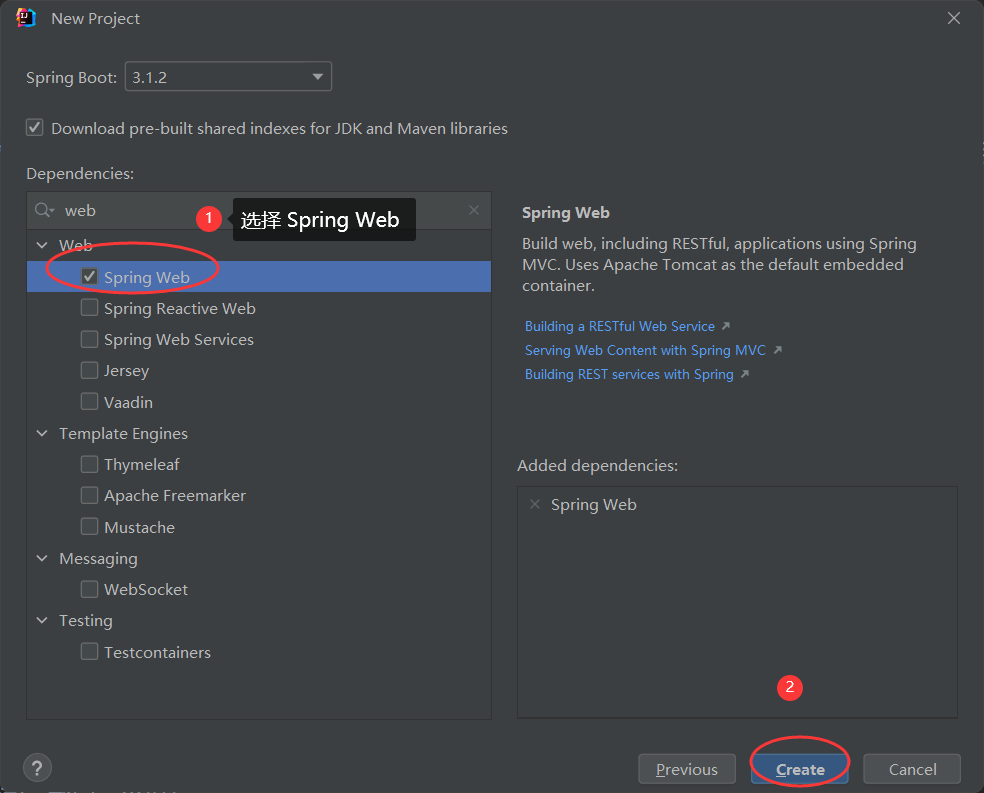Clear the dependency search text
Screen dimensions: 984x793
[474, 210]
